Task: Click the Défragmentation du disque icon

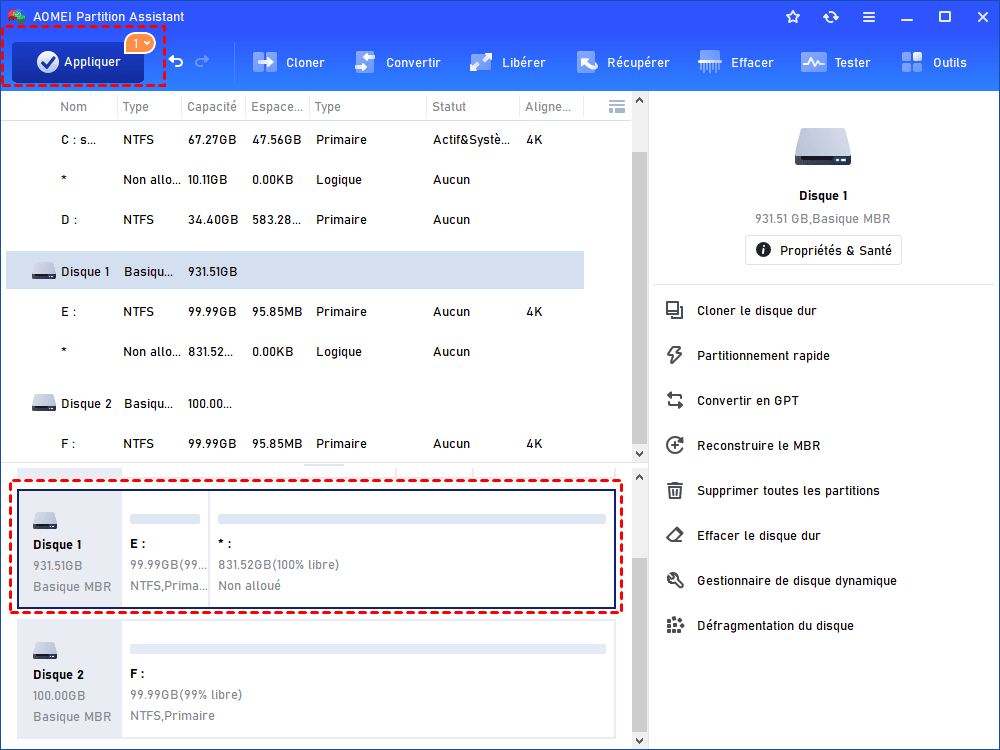Action: coord(675,625)
